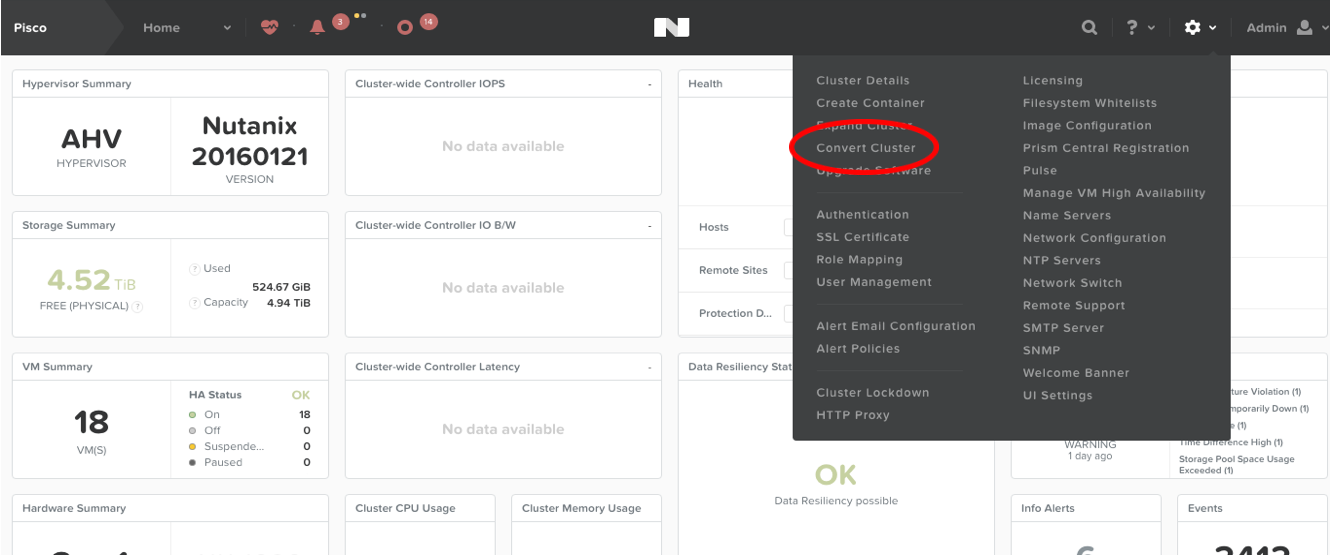Open Prism Central Registration
Screen dimensions: 1330x555
(x=1106, y=148)
